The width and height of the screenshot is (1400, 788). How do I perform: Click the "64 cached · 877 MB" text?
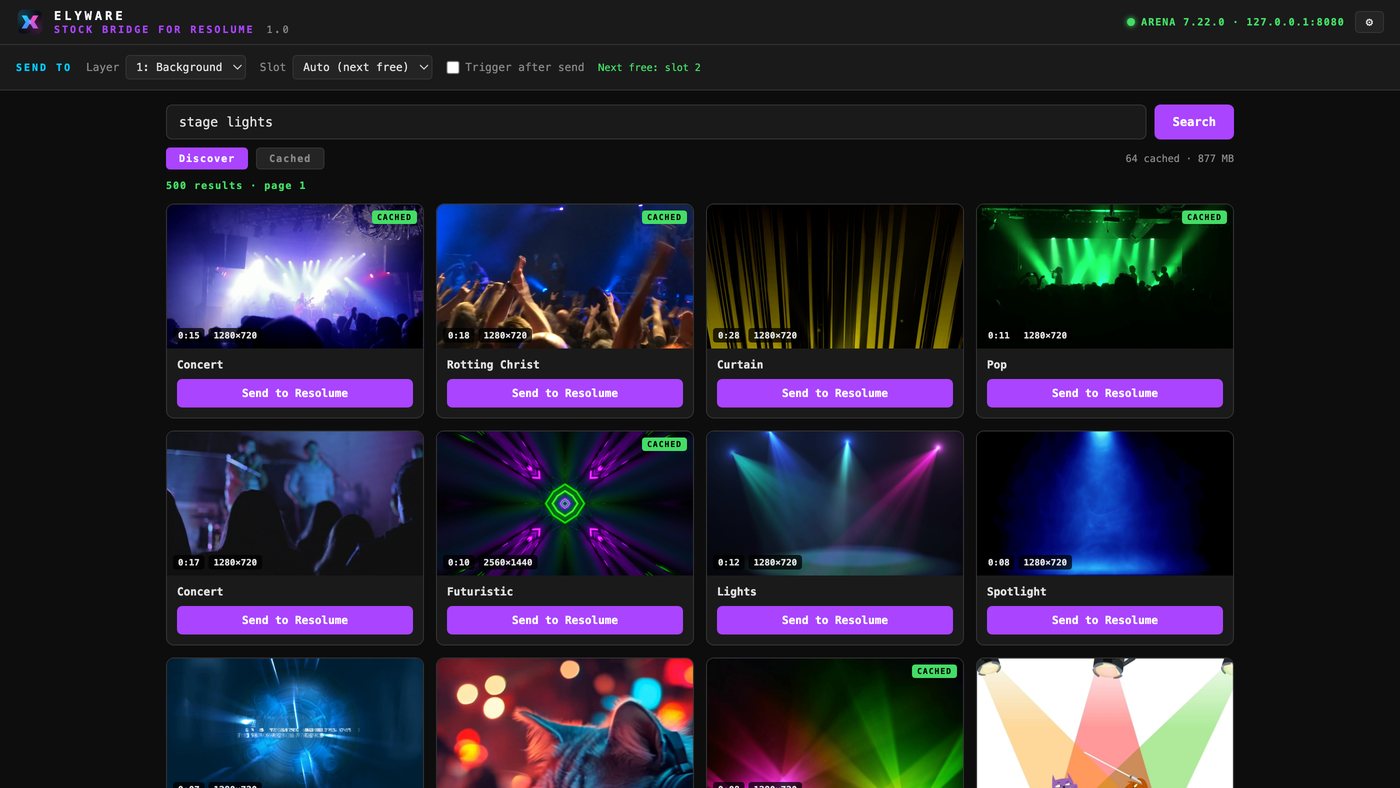(1179, 158)
